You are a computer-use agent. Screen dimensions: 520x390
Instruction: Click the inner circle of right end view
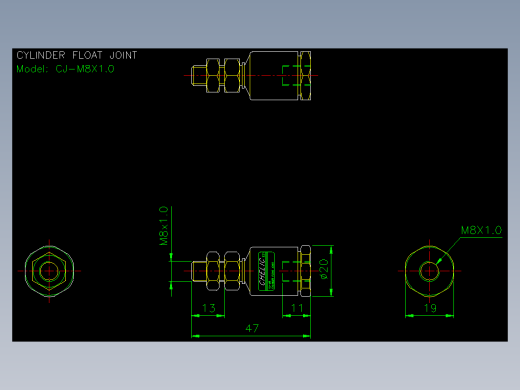[429, 271]
